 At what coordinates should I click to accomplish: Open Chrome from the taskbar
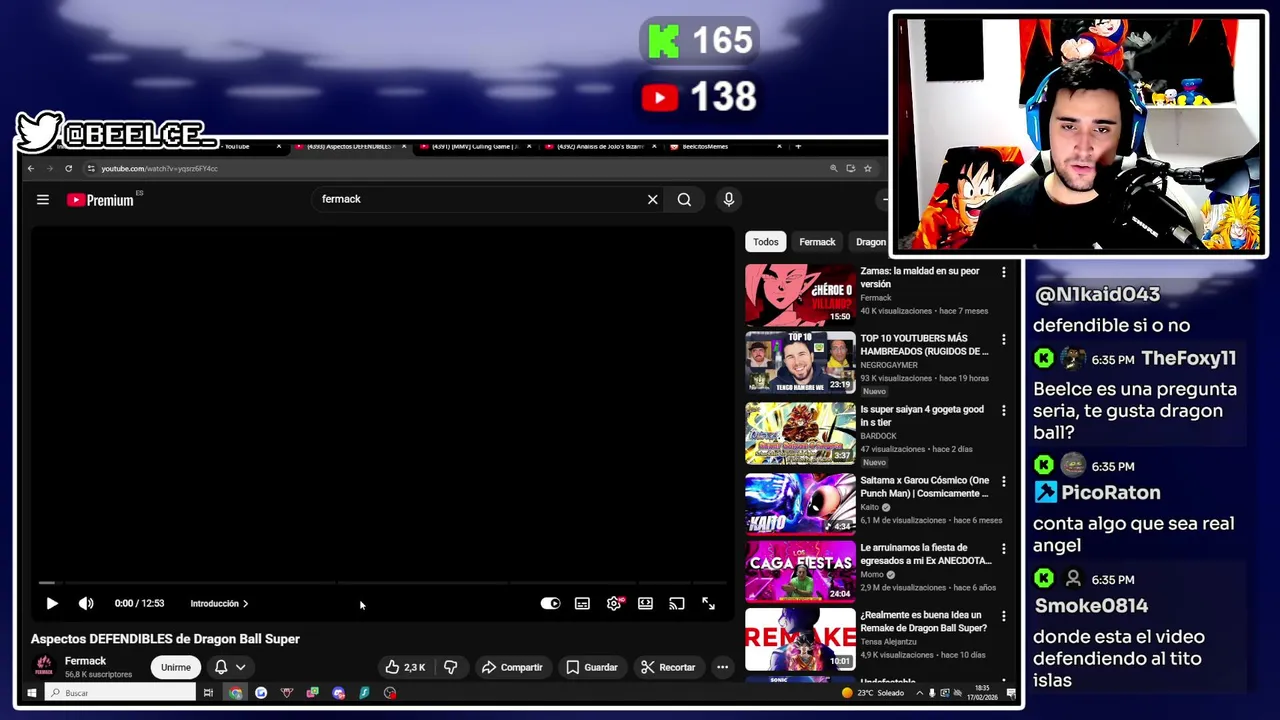[x=235, y=693]
